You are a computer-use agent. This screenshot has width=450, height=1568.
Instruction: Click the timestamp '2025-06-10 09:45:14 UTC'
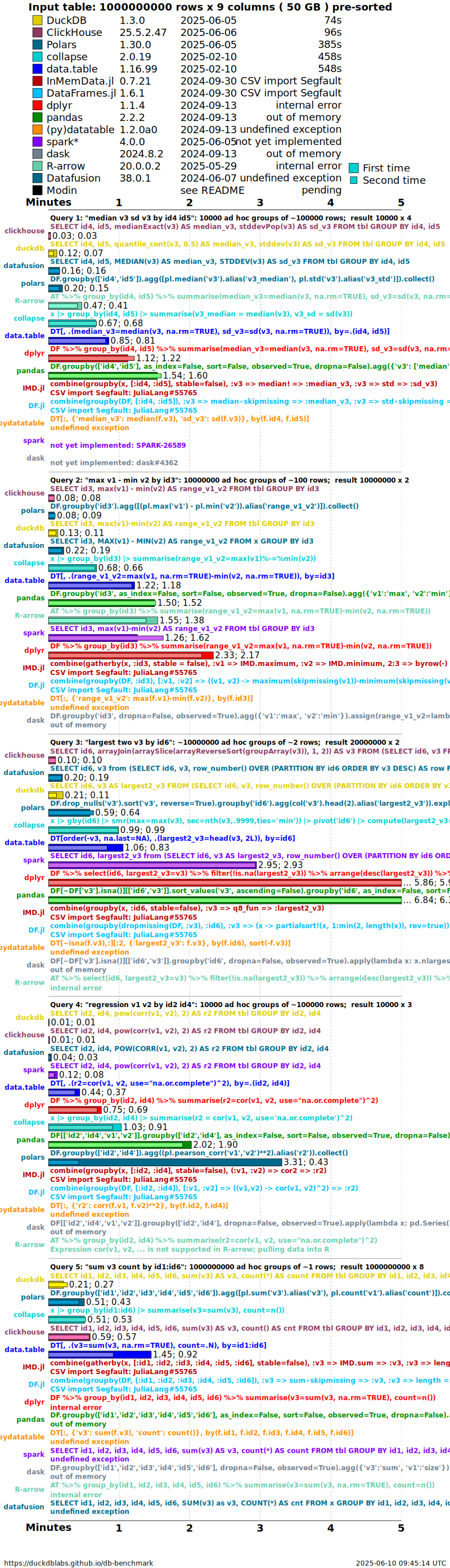click(x=400, y=1563)
